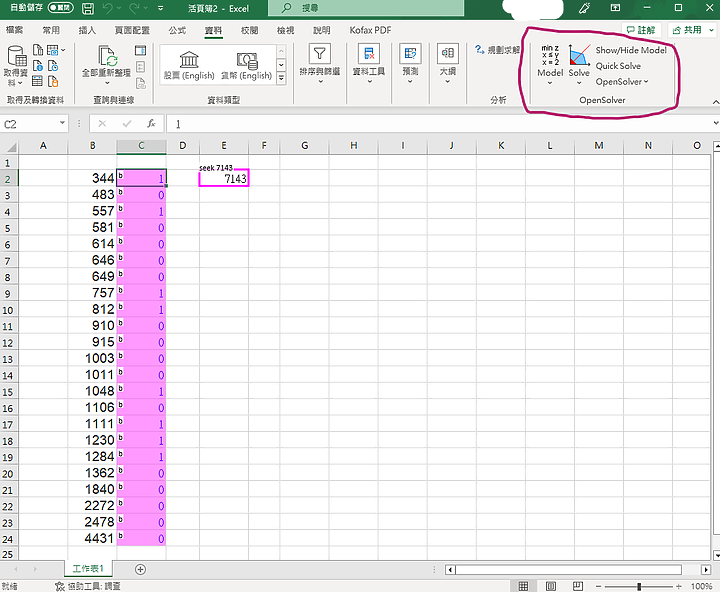The height and width of the screenshot is (592, 720).
Task: Switch to the 公式 Formulas tab
Action: [x=177, y=30]
